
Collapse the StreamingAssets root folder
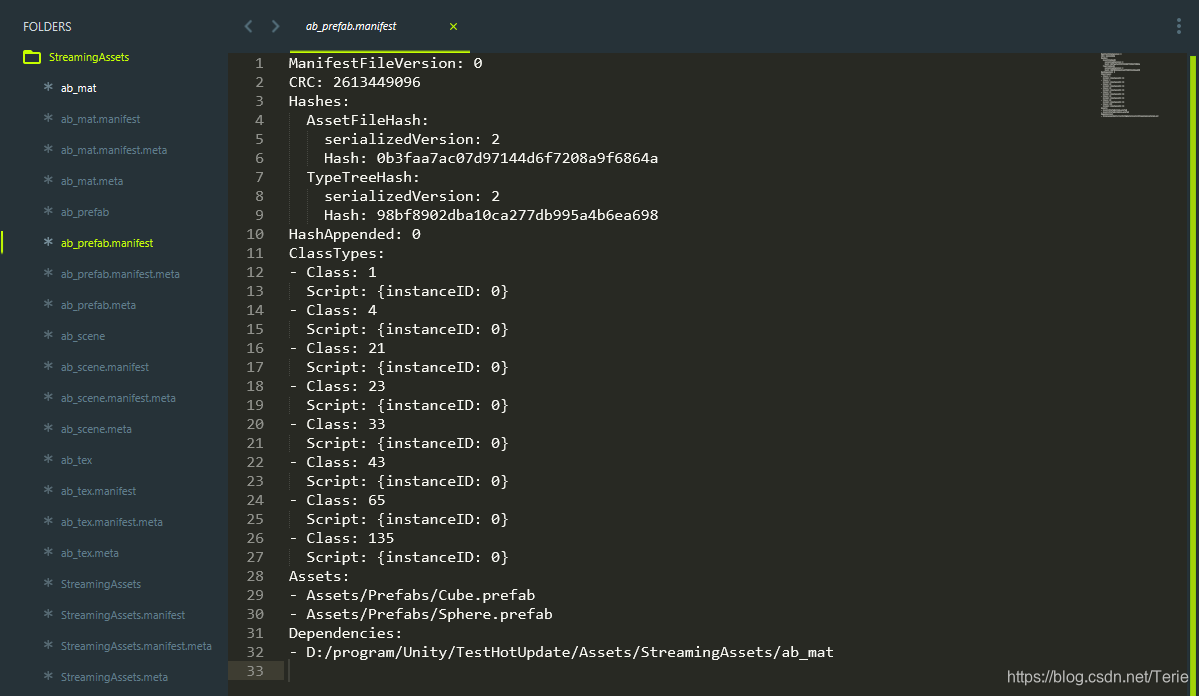89,57
